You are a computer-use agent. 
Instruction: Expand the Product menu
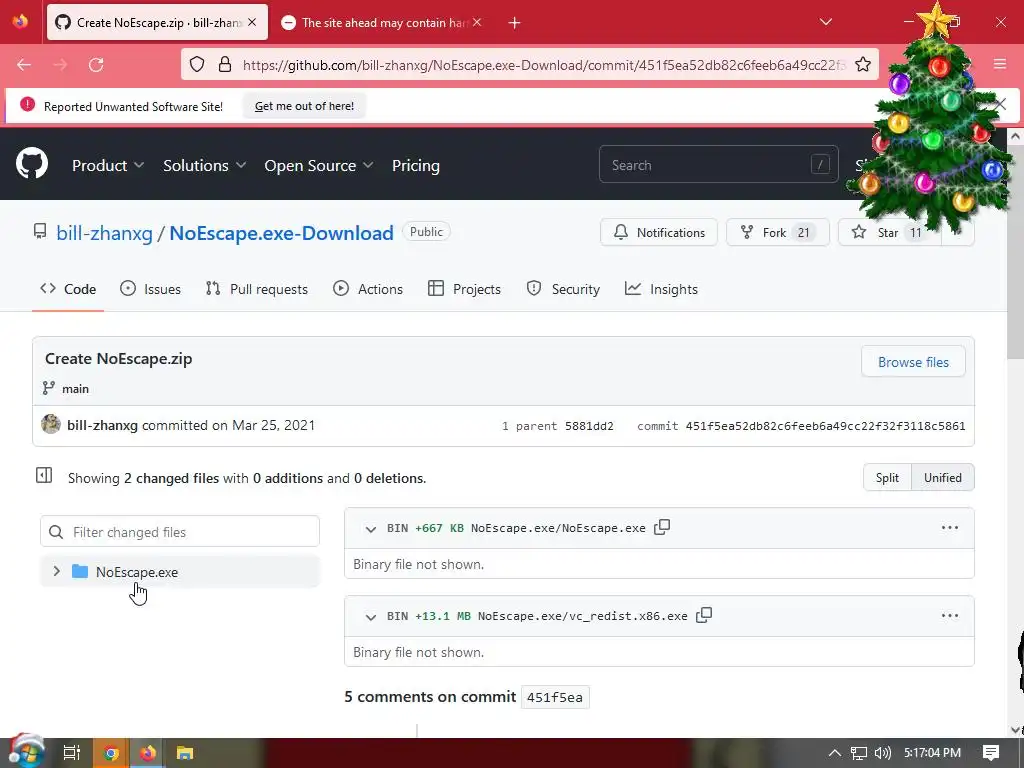108,165
